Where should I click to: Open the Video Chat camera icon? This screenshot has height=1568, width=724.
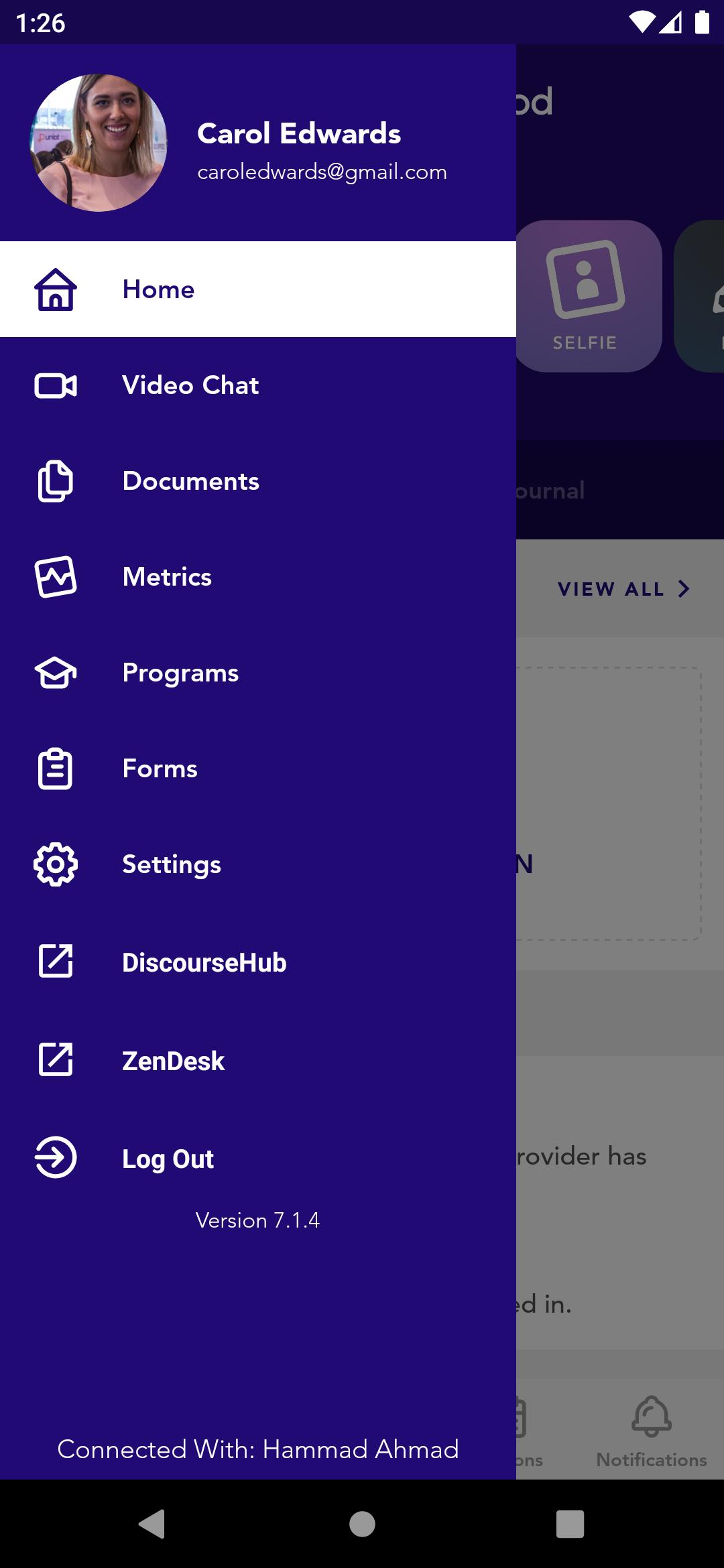pyautogui.click(x=56, y=385)
